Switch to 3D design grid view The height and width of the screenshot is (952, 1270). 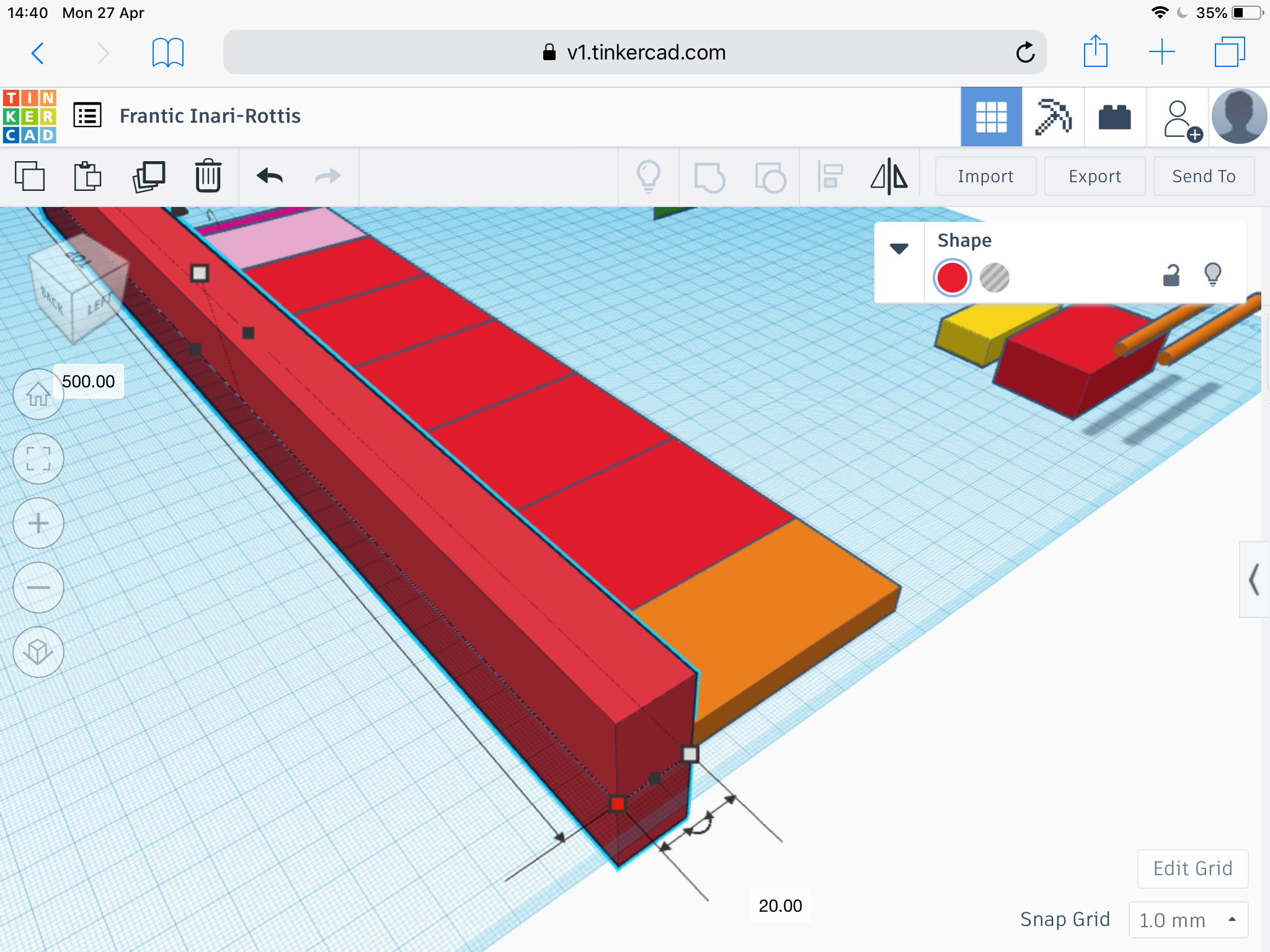[991, 117]
